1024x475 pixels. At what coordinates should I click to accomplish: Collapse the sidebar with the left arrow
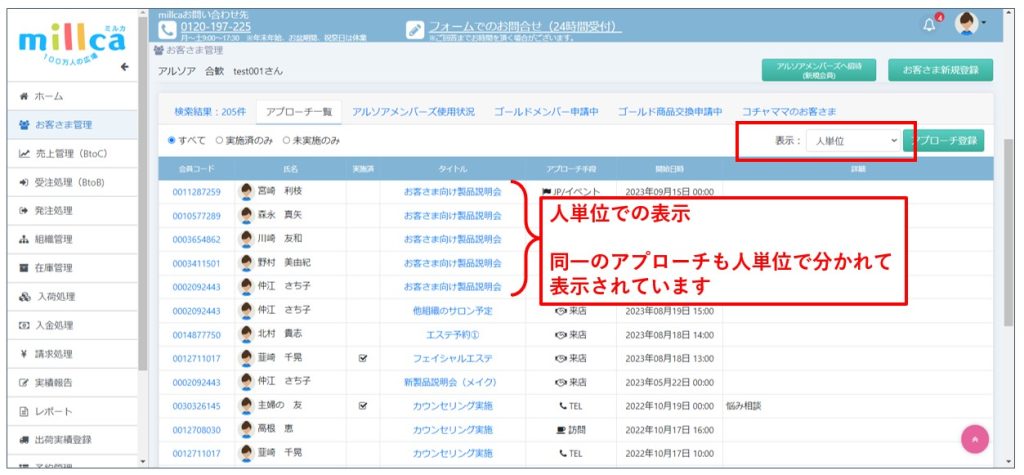[125, 68]
